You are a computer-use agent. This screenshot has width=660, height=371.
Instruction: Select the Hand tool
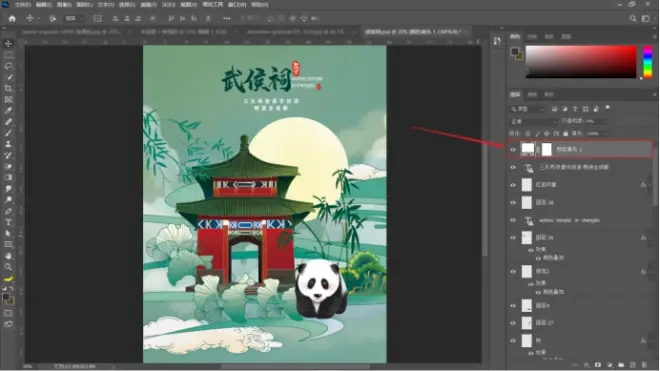coord(8,255)
